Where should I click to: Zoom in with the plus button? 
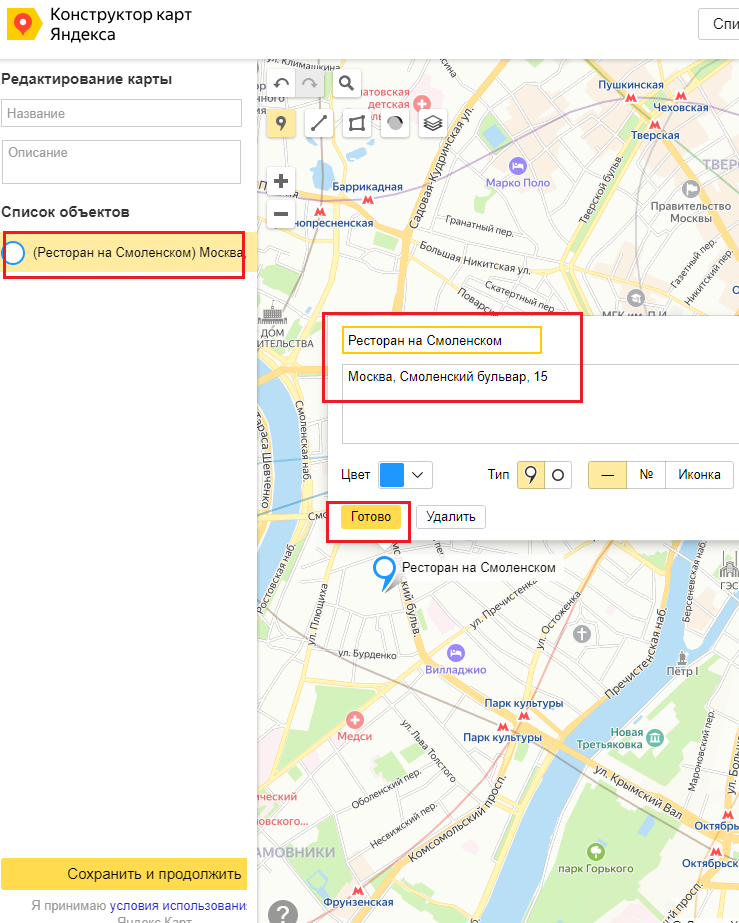click(281, 181)
